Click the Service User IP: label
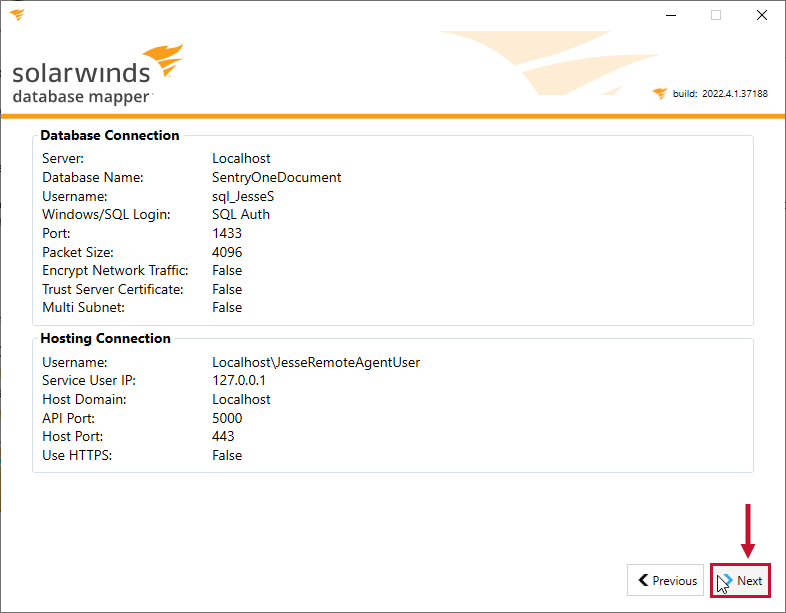This screenshot has height=613, width=786. (89, 380)
